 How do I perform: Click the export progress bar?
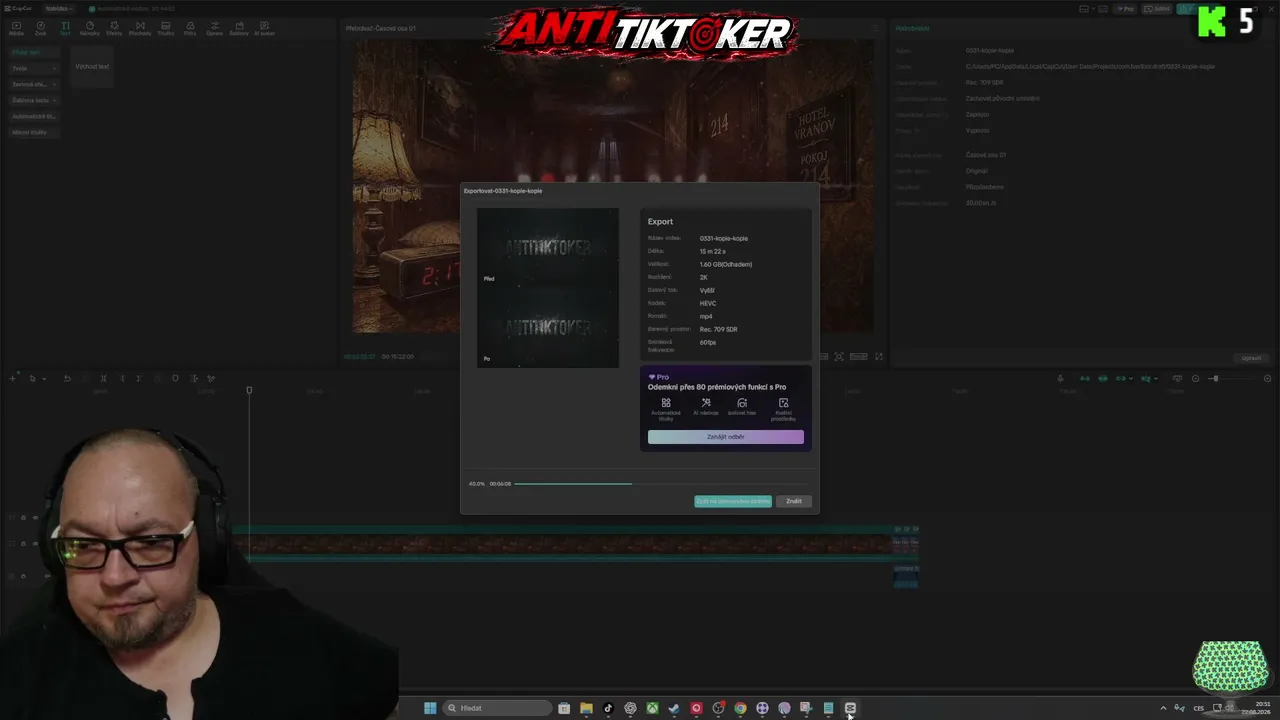click(661, 484)
